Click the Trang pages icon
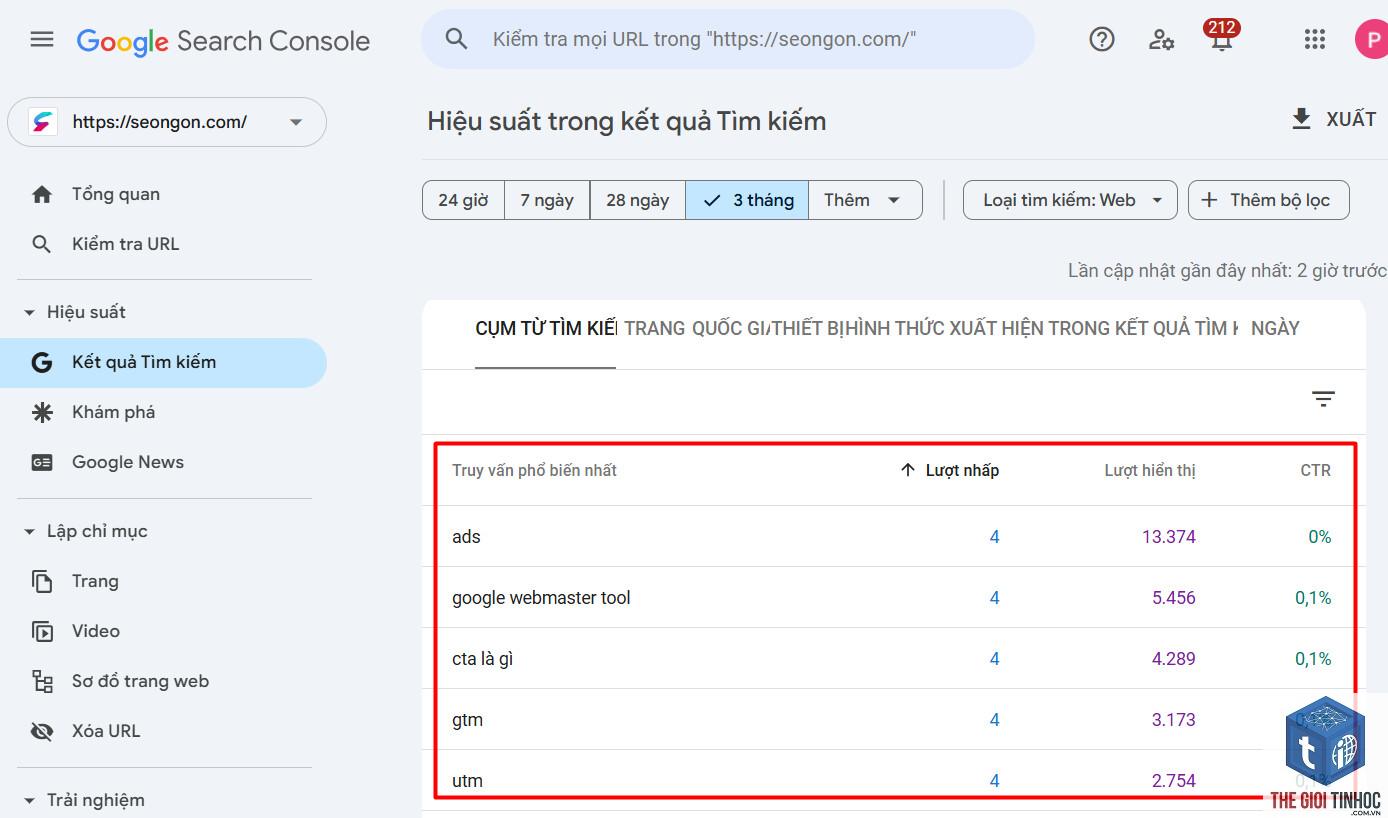This screenshot has height=818, width=1388. point(42,581)
